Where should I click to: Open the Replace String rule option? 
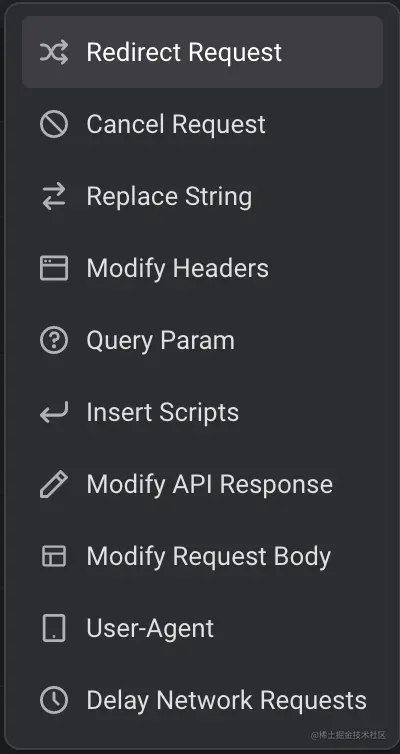pyautogui.click(x=202, y=197)
